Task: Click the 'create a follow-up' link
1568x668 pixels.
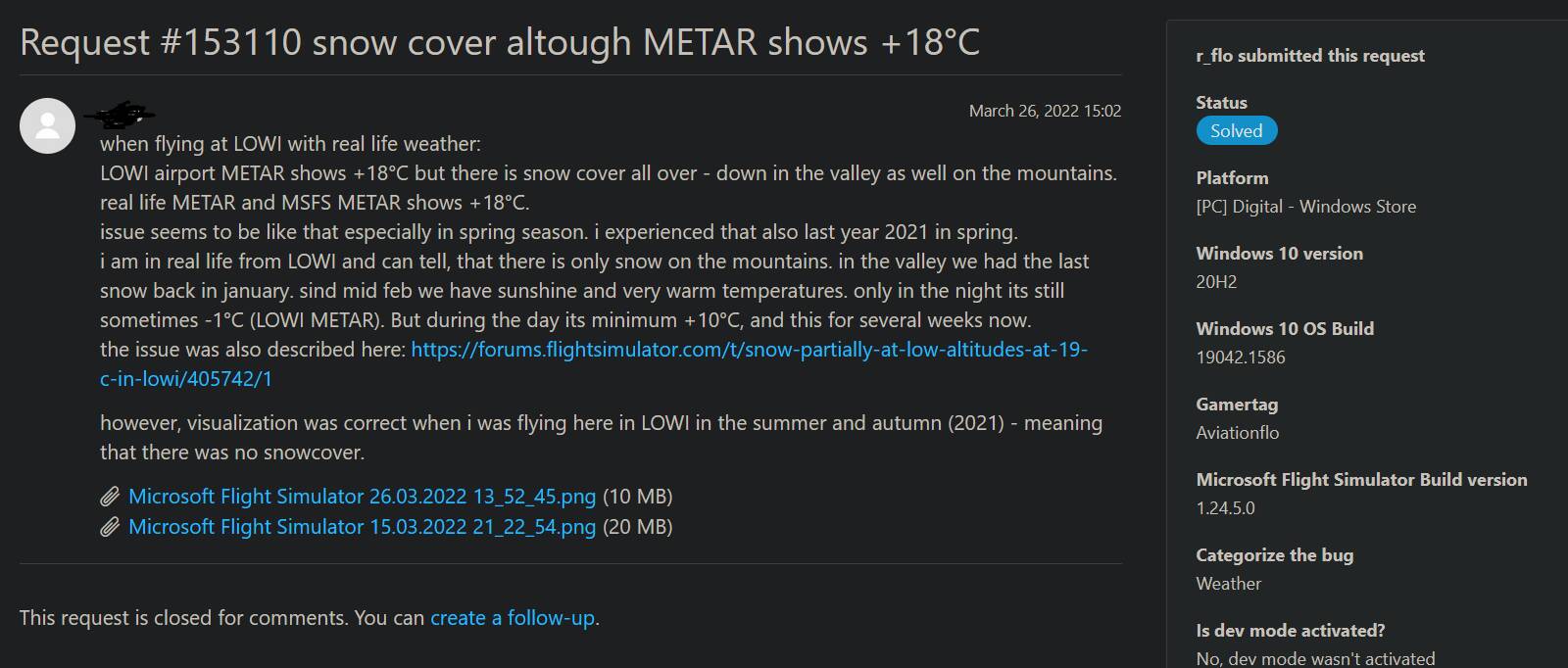Action: point(512,618)
